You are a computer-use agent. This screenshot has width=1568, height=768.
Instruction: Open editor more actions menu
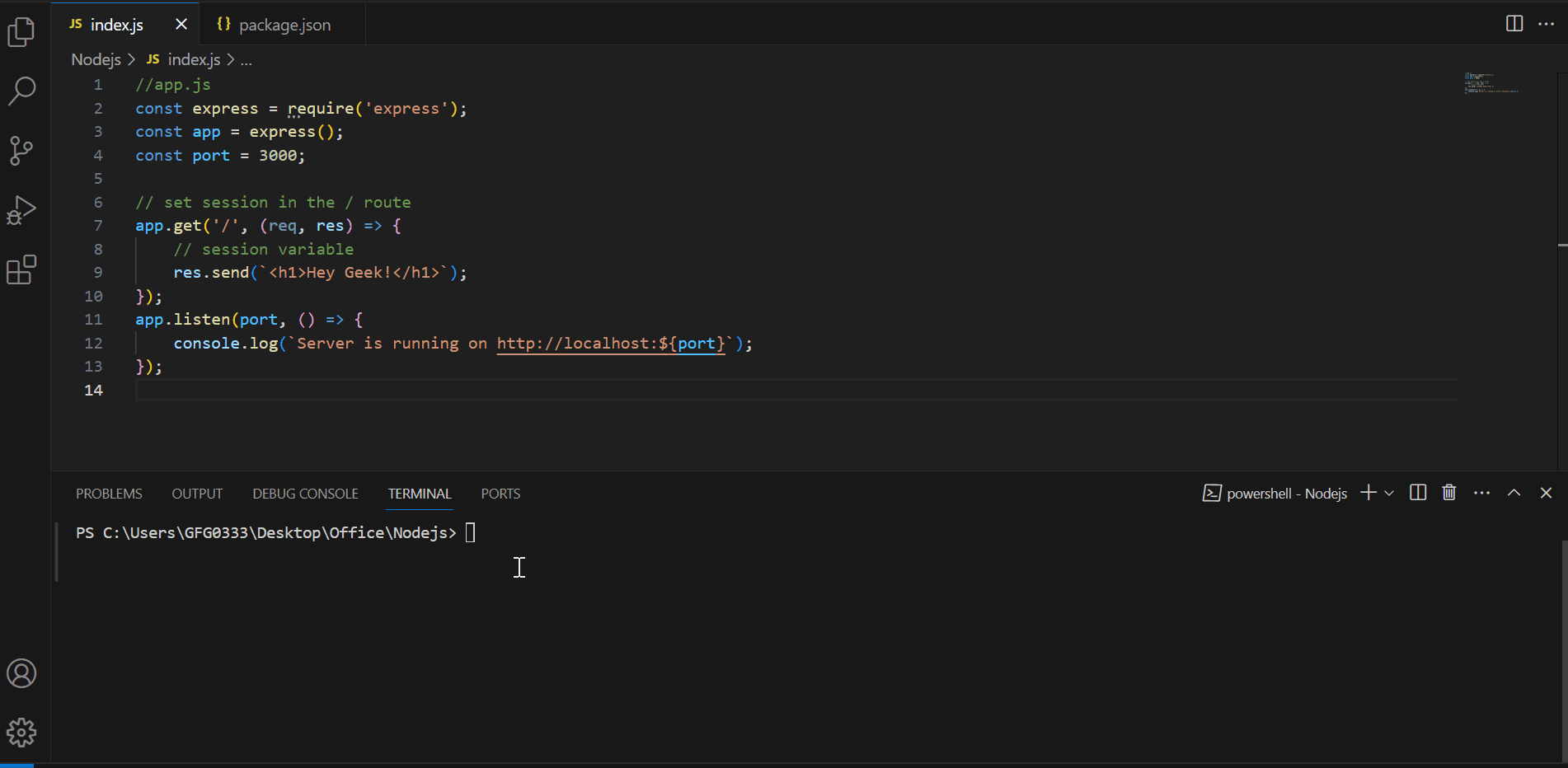(x=1547, y=24)
